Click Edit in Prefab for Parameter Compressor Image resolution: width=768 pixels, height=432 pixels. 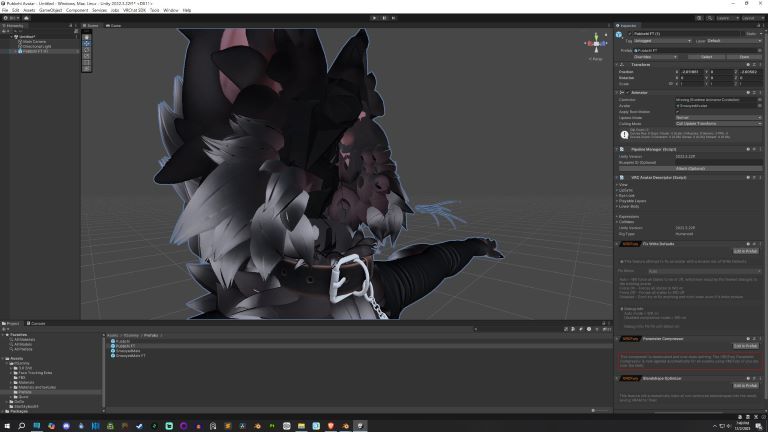(745, 346)
